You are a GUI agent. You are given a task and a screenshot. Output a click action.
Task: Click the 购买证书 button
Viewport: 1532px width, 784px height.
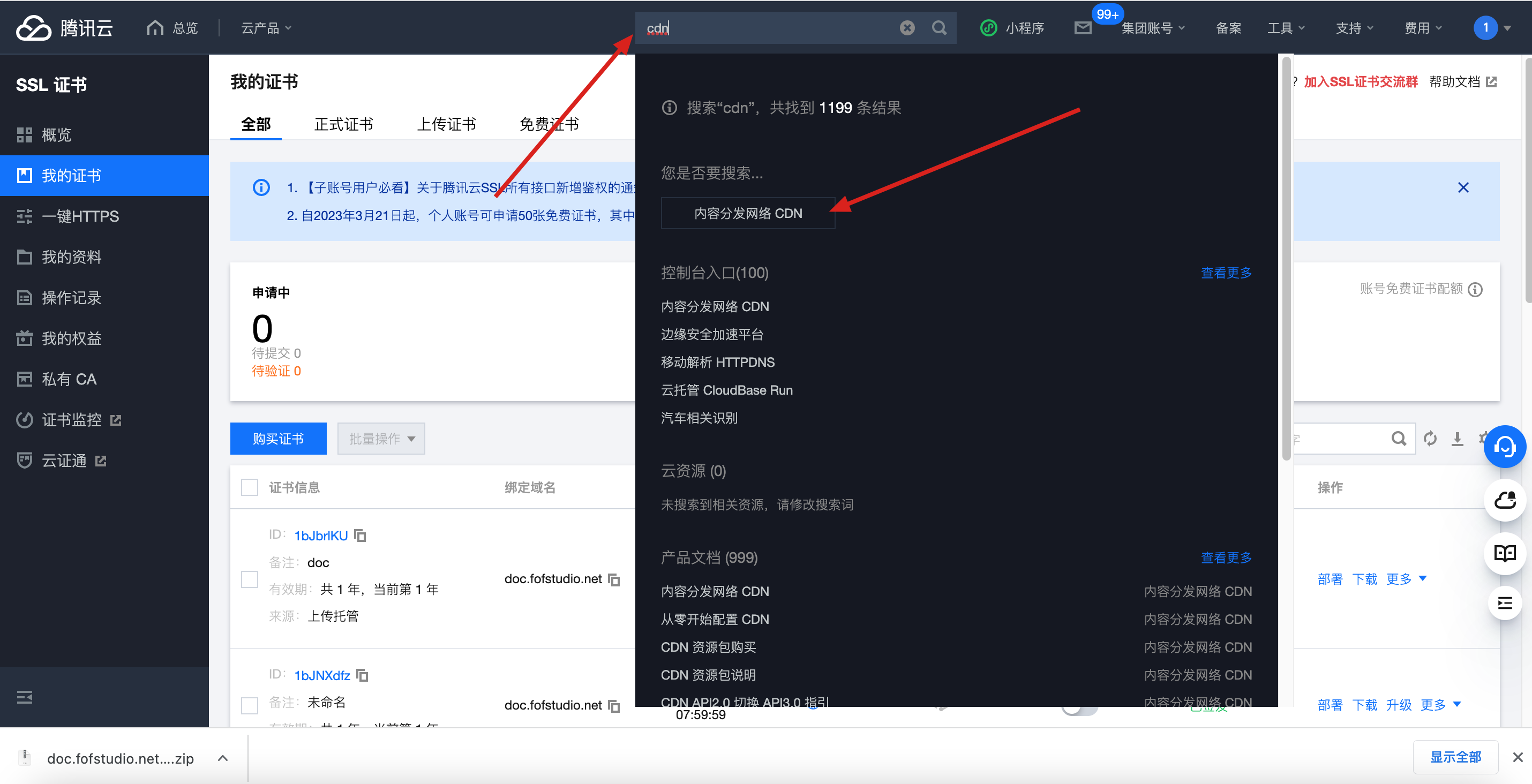279,439
